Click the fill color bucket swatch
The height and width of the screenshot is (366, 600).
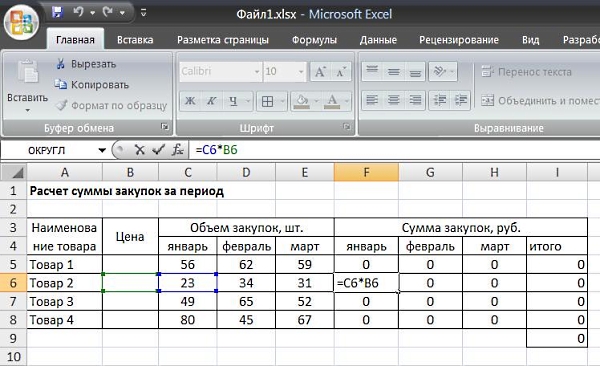pyautogui.click(x=302, y=101)
